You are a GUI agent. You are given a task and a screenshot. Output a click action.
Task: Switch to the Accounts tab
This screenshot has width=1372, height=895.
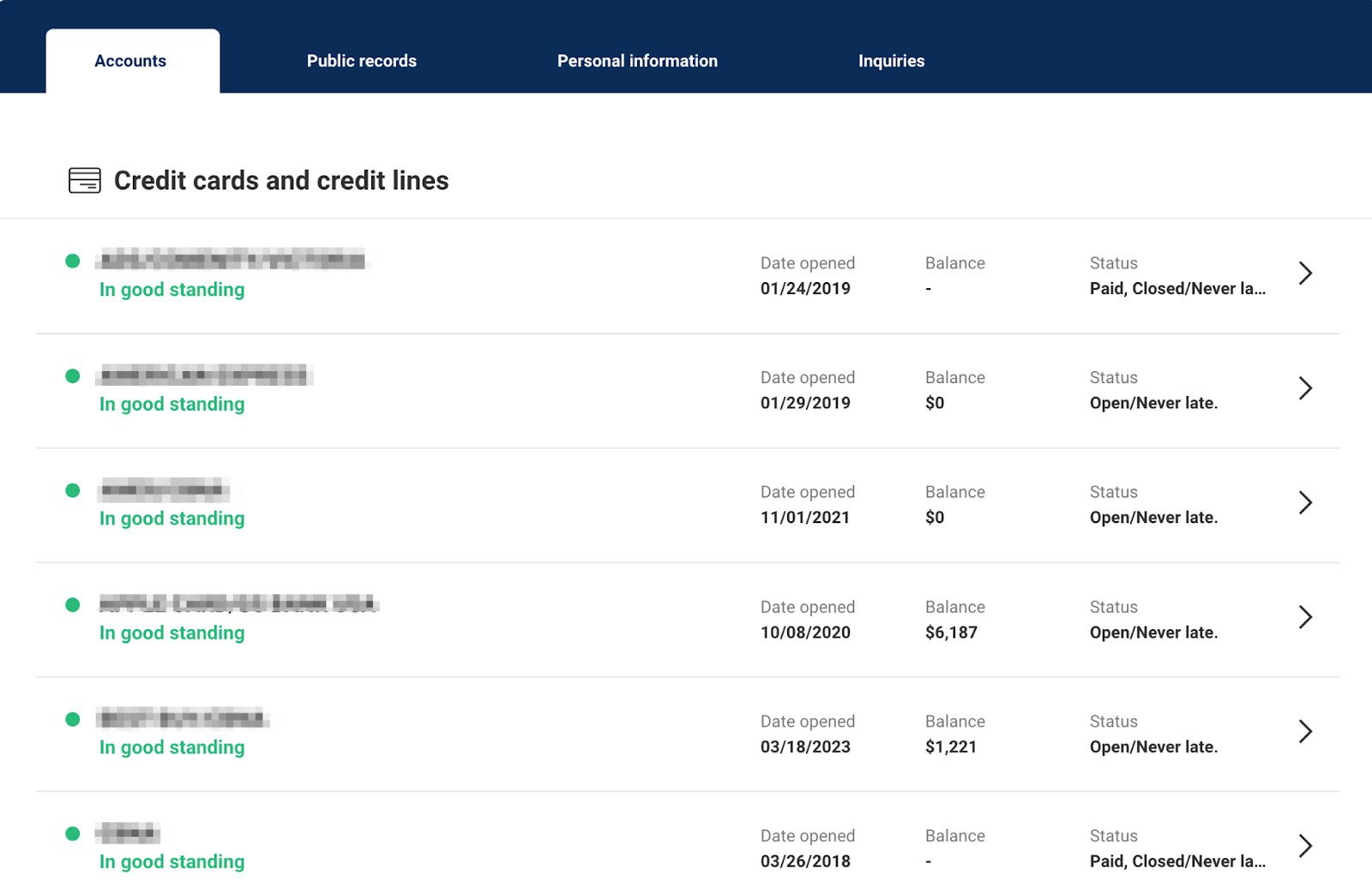pos(133,61)
